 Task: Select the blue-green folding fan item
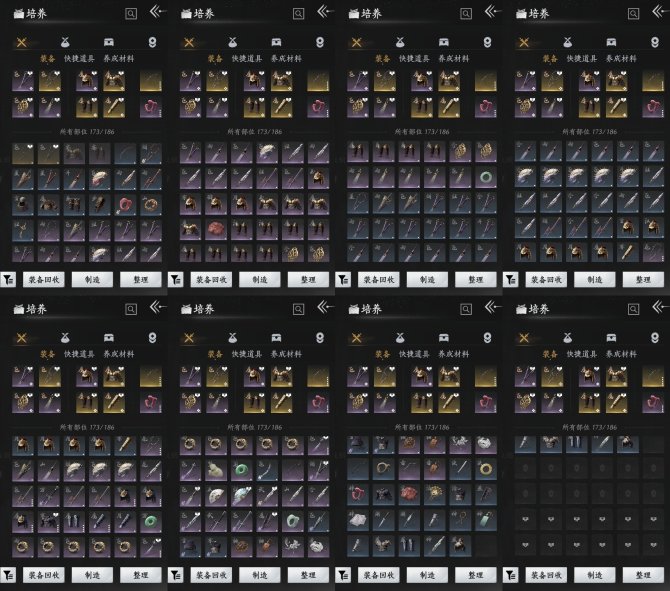[x=242, y=495]
